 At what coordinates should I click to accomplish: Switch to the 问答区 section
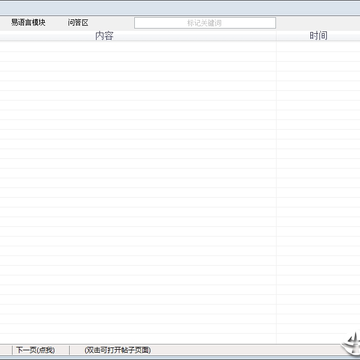coord(78,23)
